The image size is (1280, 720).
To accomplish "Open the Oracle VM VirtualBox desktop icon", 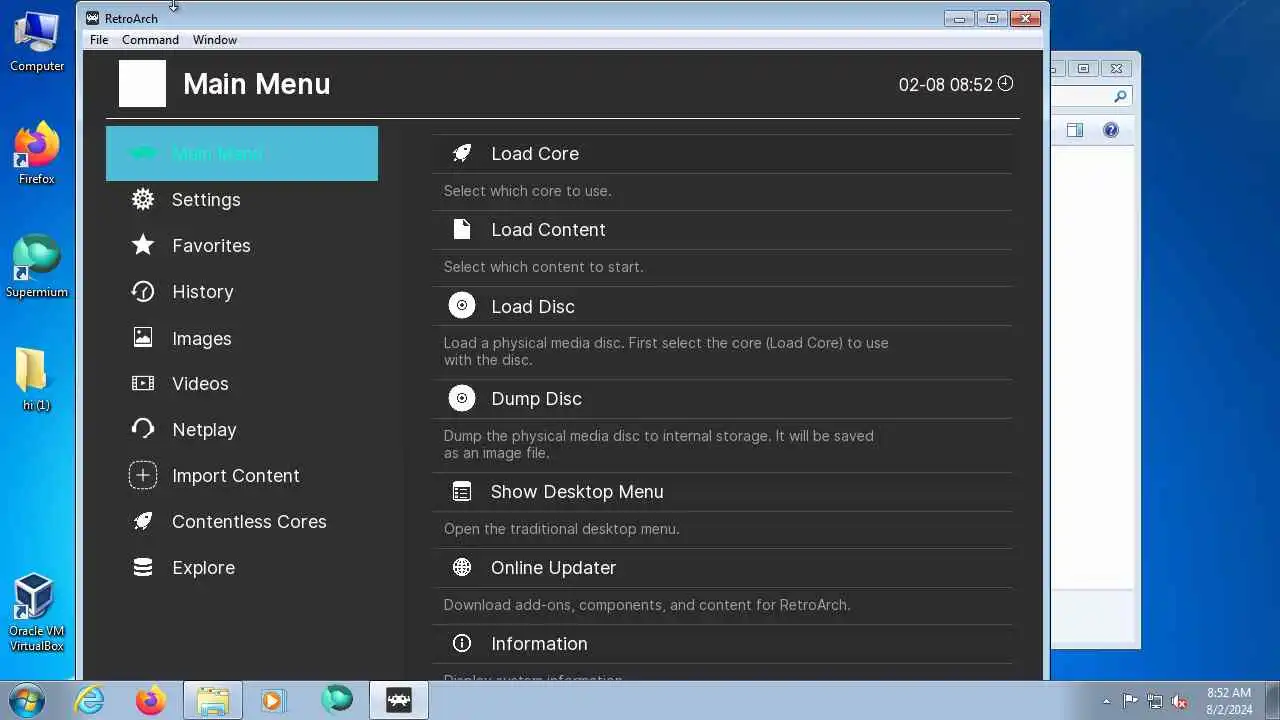I will click(36, 612).
